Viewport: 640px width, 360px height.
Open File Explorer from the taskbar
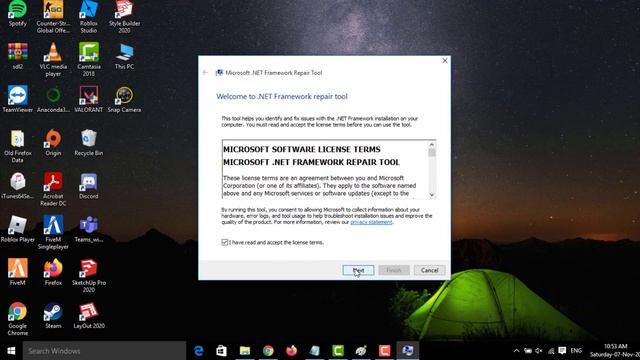point(245,351)
